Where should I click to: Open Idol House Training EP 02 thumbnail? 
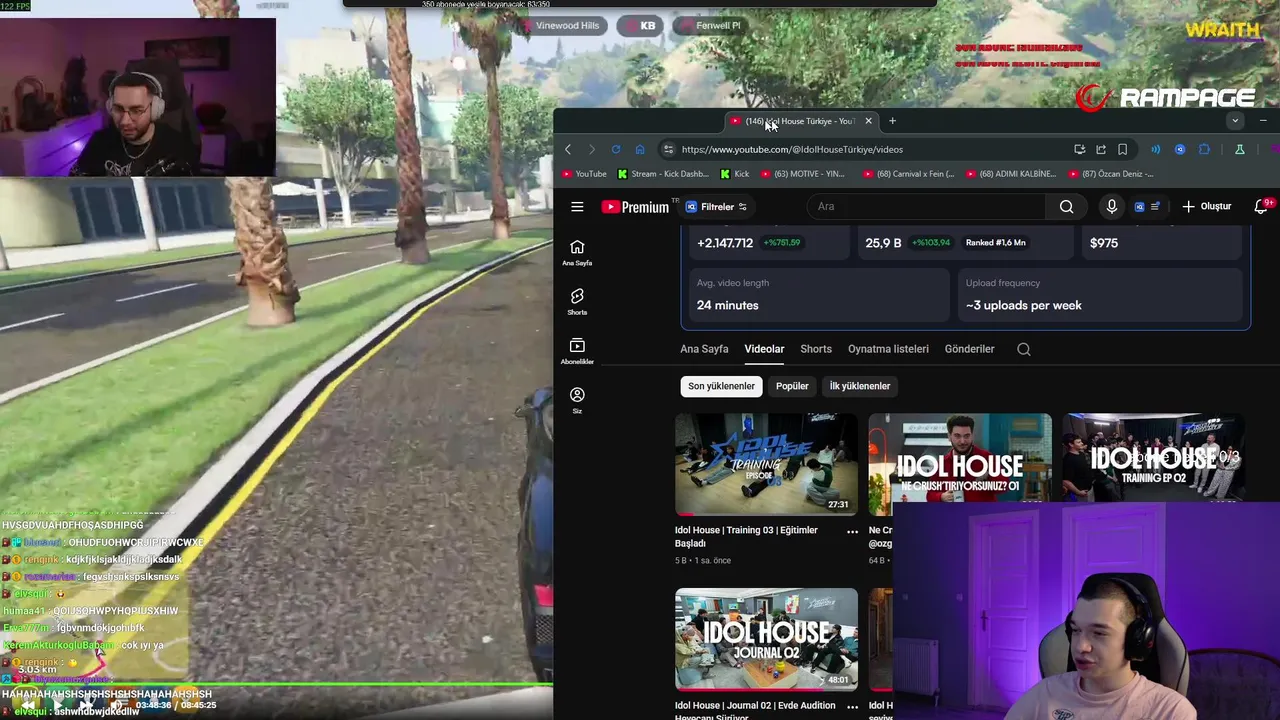[x=1153, y=458]
